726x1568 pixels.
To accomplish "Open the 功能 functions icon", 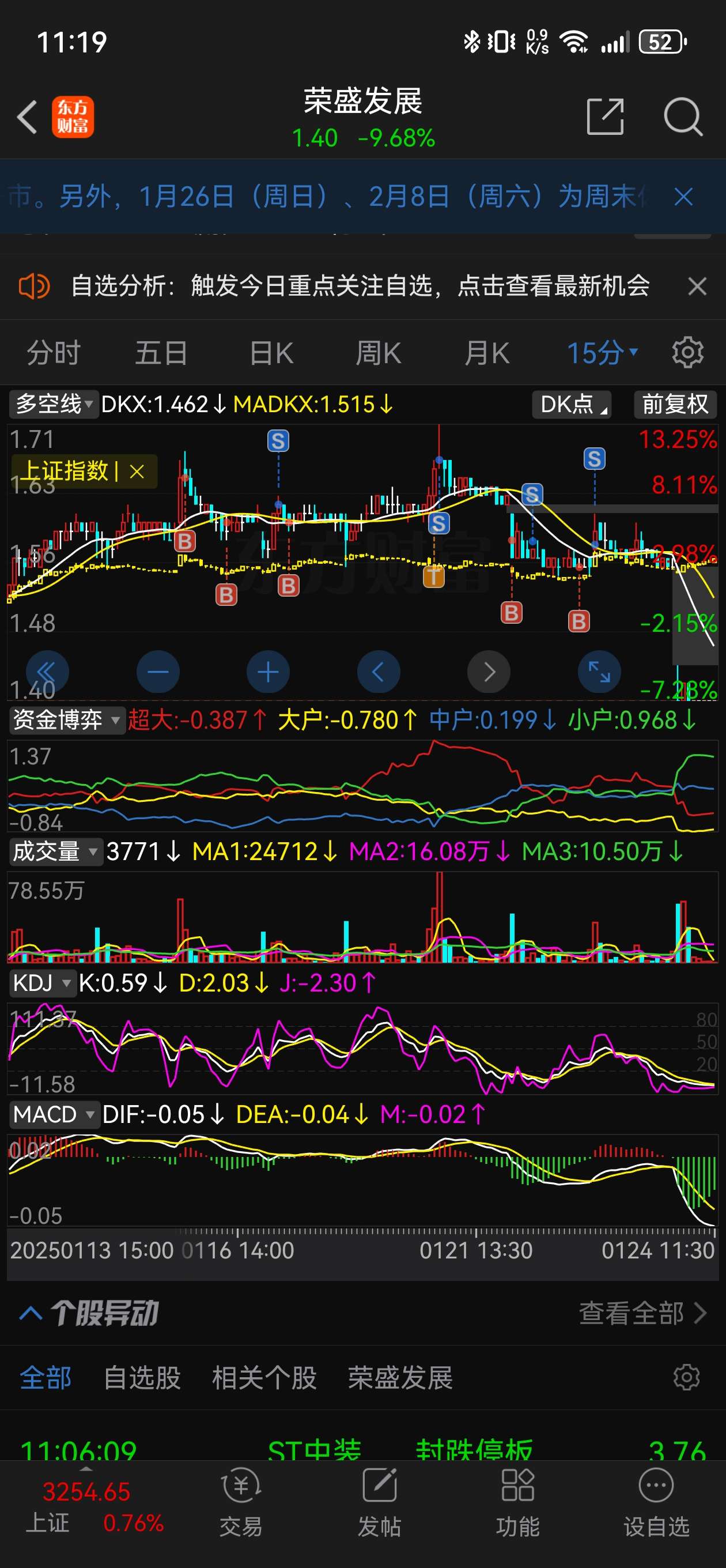I will coord(518,1502).
